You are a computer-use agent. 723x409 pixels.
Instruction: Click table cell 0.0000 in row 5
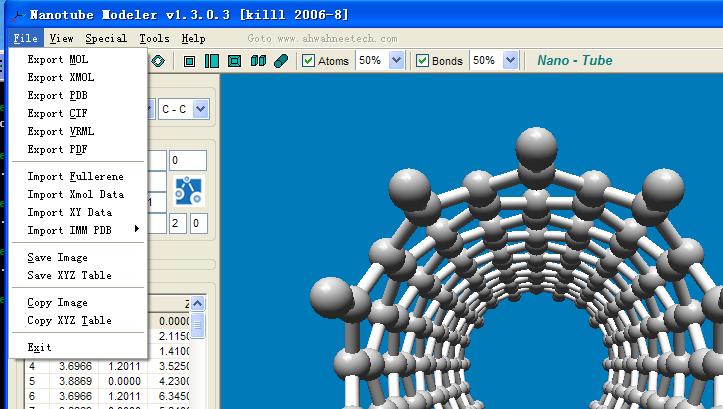point(124,381)
